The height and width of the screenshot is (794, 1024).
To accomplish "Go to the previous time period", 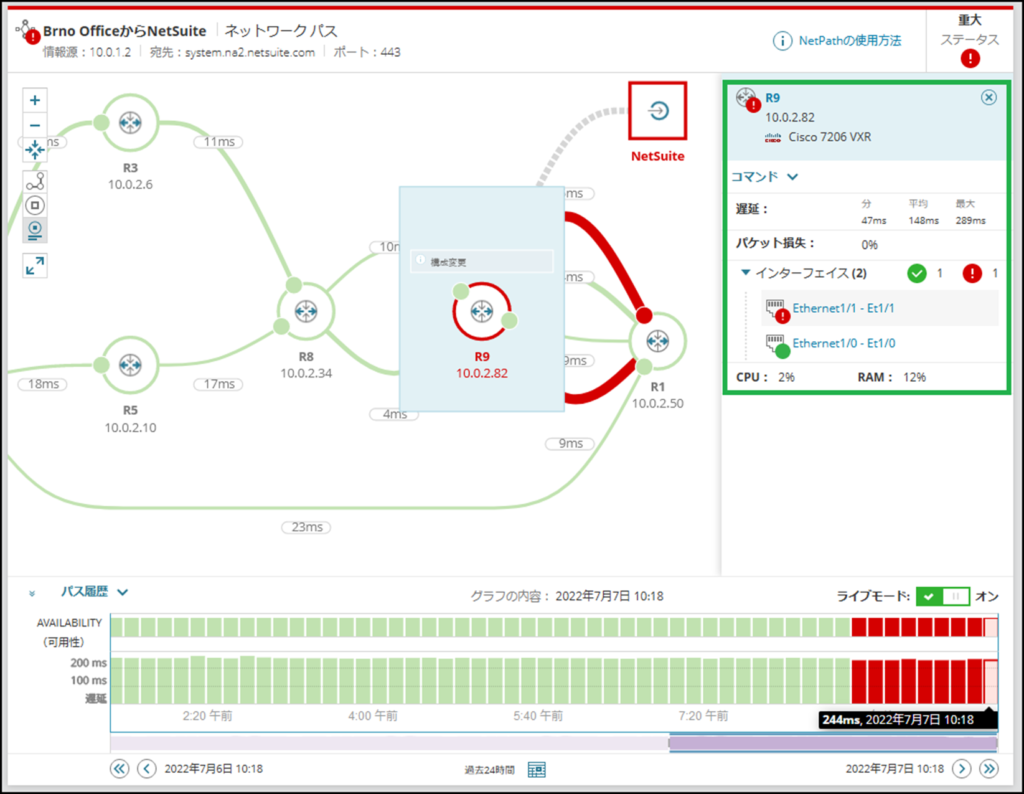I will point(146,769).
